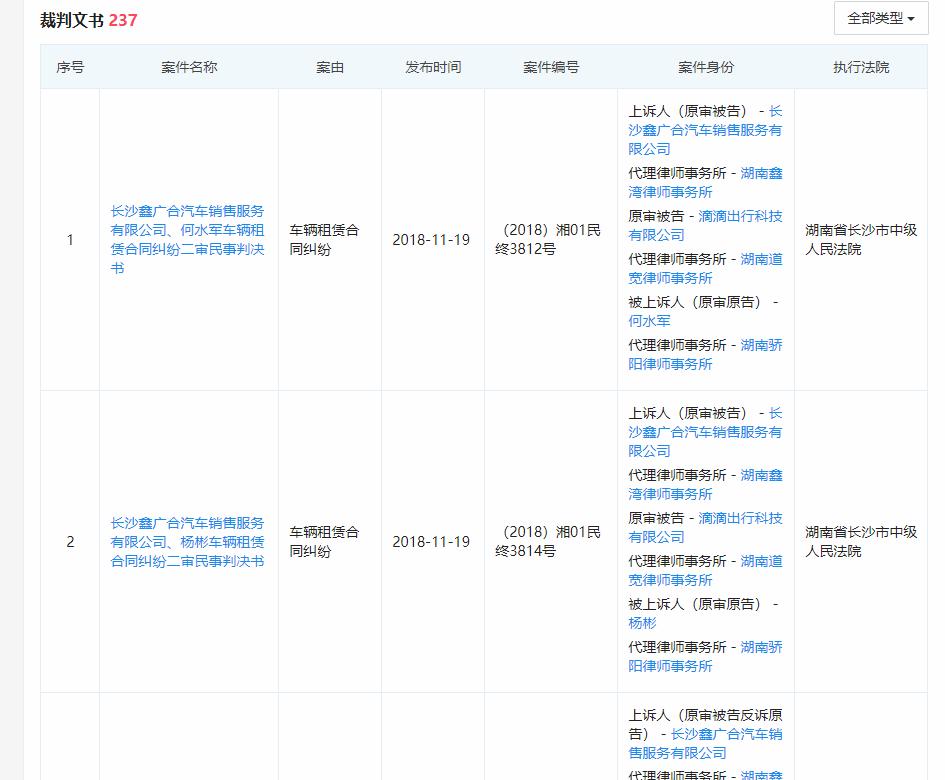The image size is (945, 780).
Task: Select row 2 publish date 2018-11-19
Action: 431,542
